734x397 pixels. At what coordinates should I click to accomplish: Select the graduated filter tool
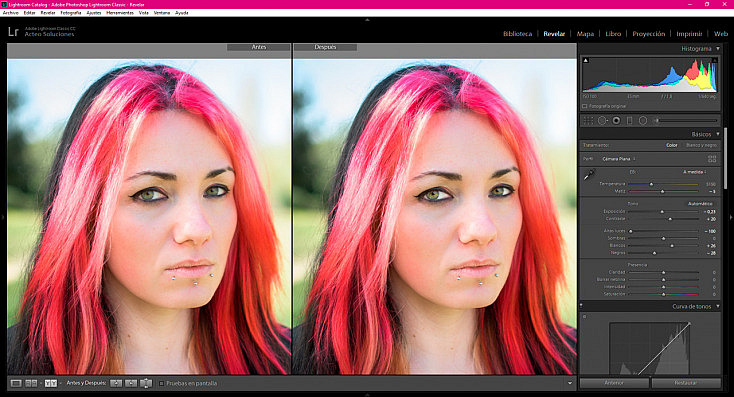coord(630,121)
